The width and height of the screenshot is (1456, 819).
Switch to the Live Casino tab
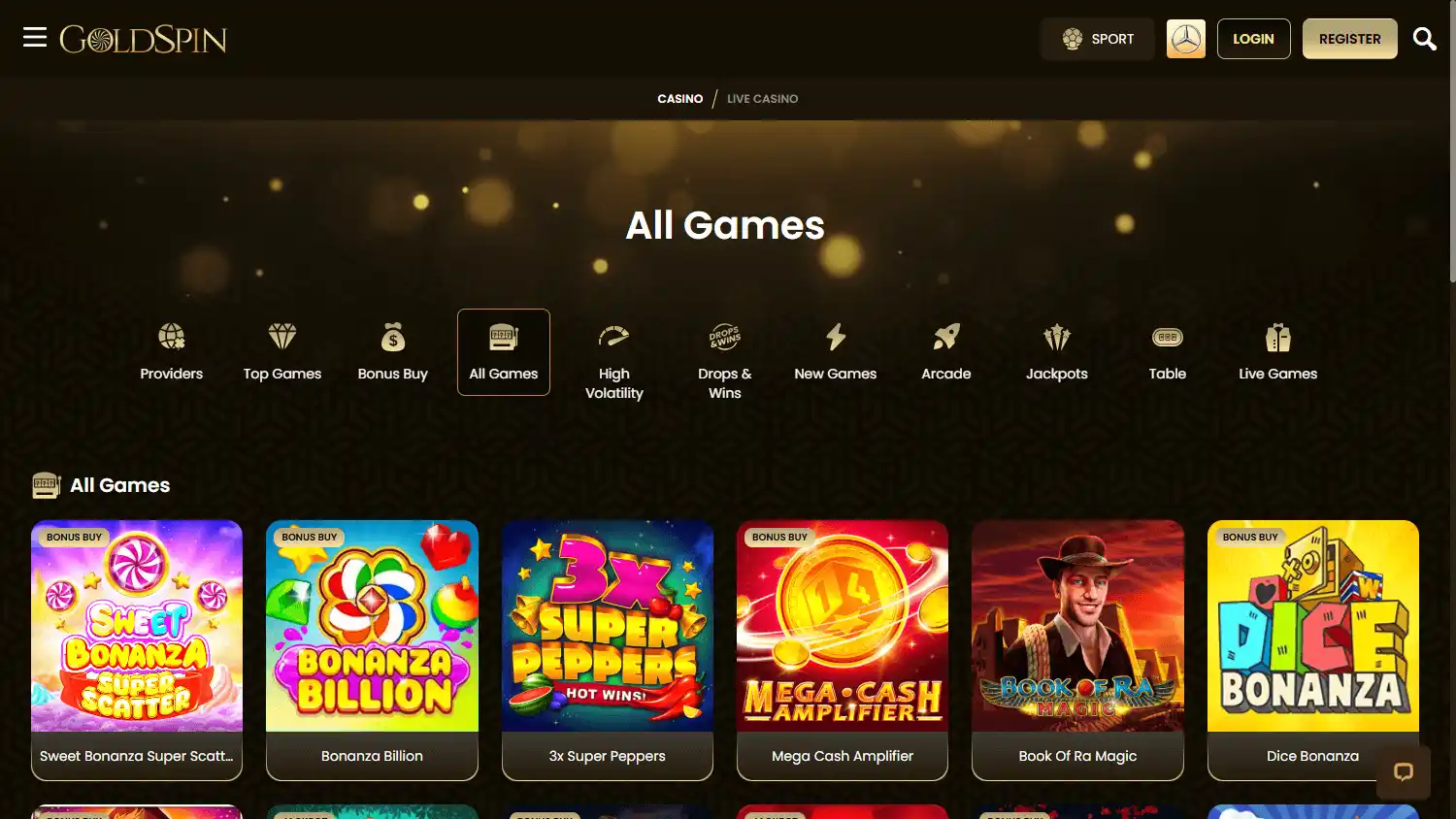pyautogui.click(x=763, y=99)
